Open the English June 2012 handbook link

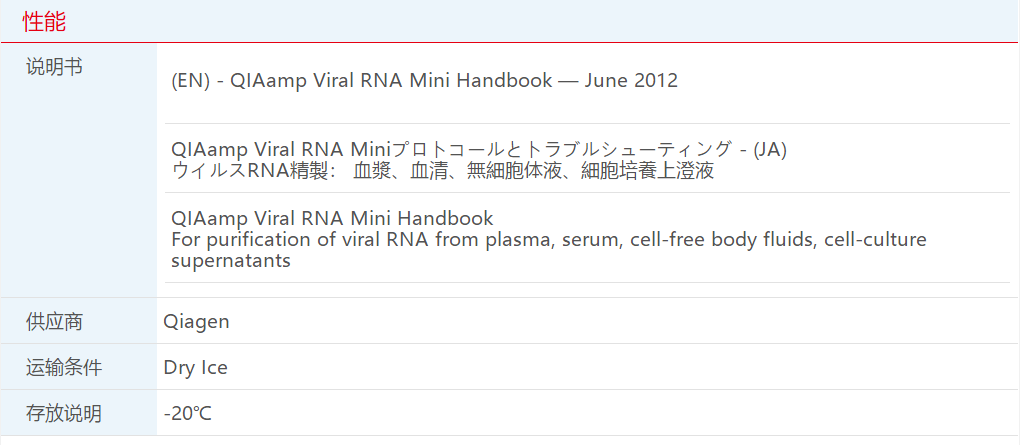[x=424, y=81]
